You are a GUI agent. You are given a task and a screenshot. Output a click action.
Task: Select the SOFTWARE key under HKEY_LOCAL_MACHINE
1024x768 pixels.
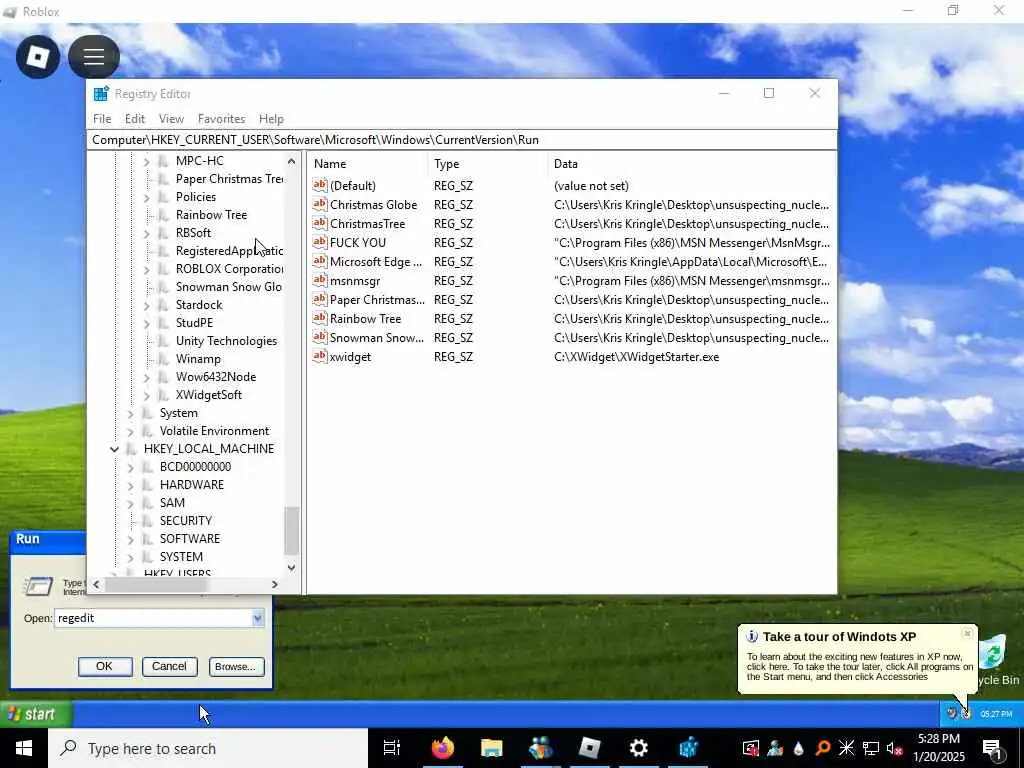189,539
